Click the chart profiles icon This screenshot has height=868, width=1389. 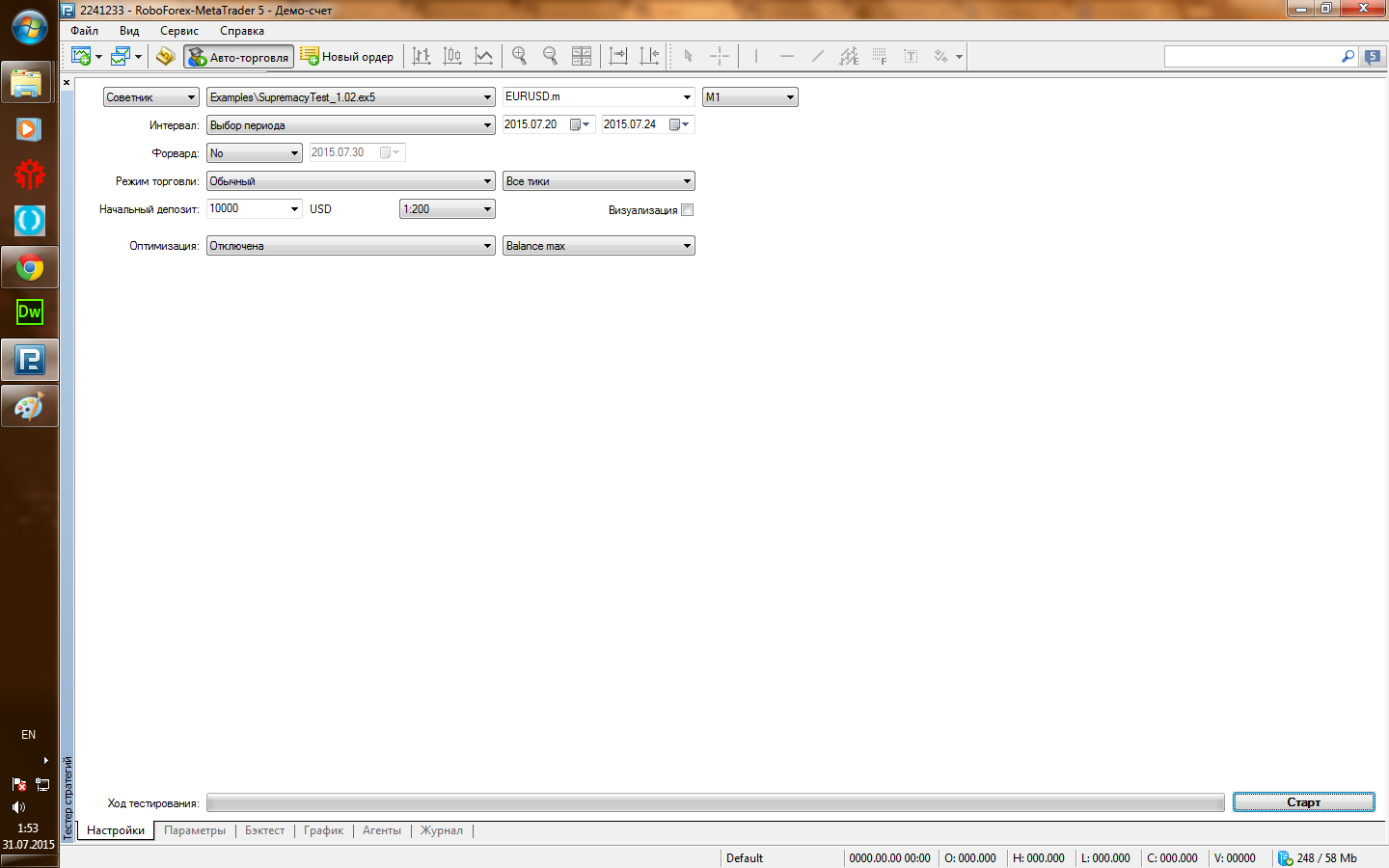(121, 57)
